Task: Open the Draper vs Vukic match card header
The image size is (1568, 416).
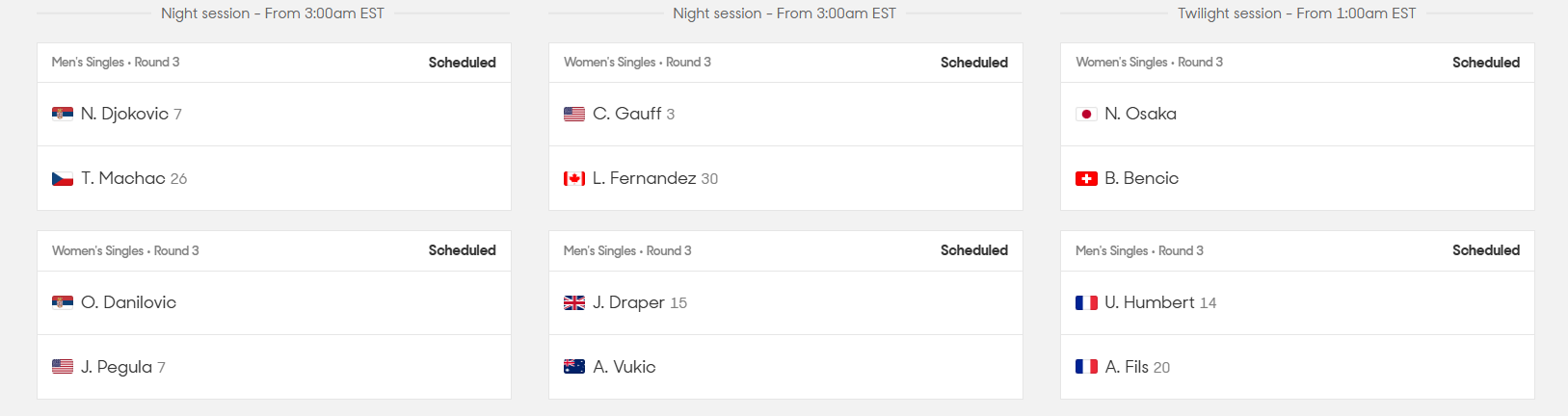Action: point(785,250)
